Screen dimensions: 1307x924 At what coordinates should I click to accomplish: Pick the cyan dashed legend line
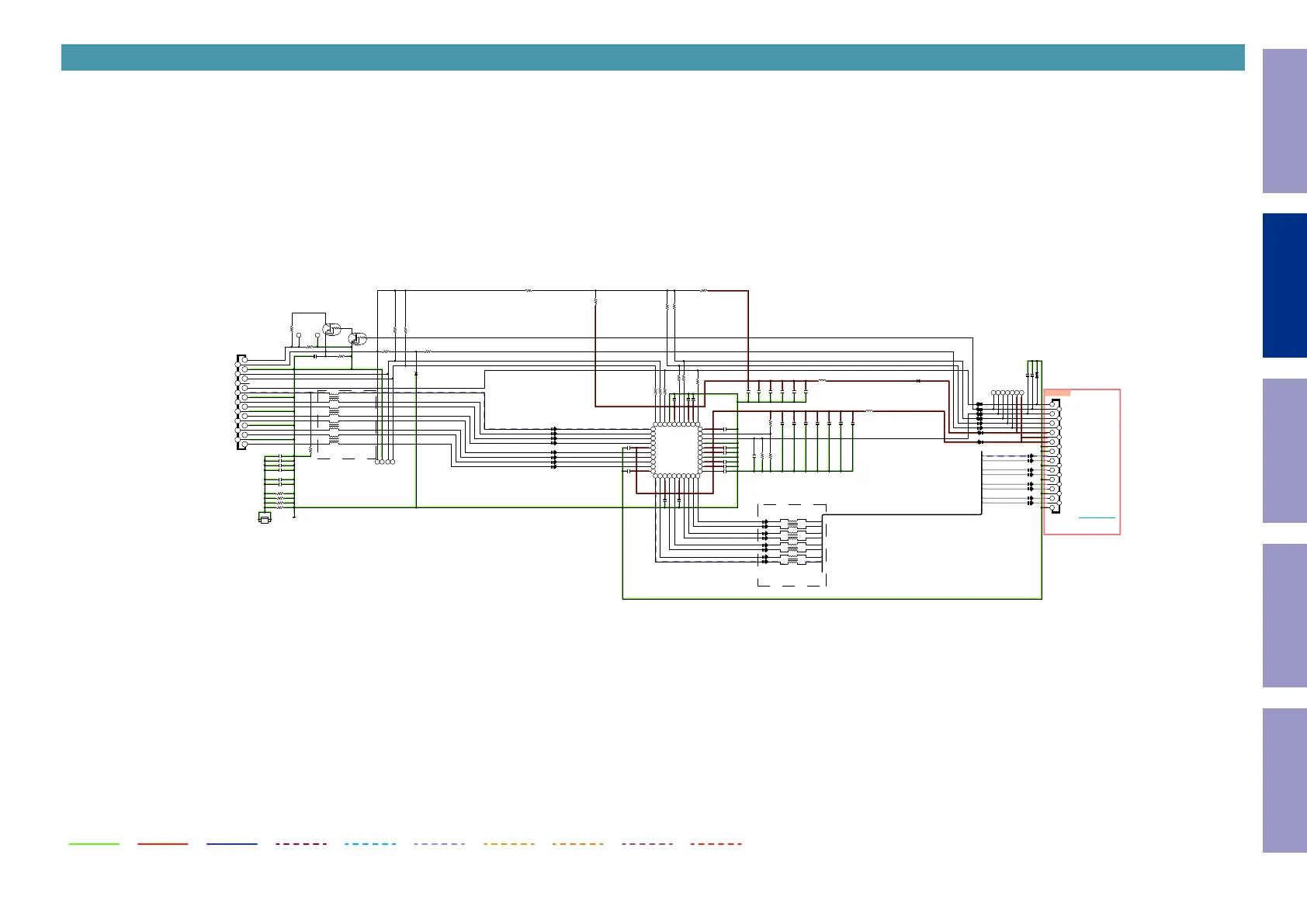click(x=370, y=843)
